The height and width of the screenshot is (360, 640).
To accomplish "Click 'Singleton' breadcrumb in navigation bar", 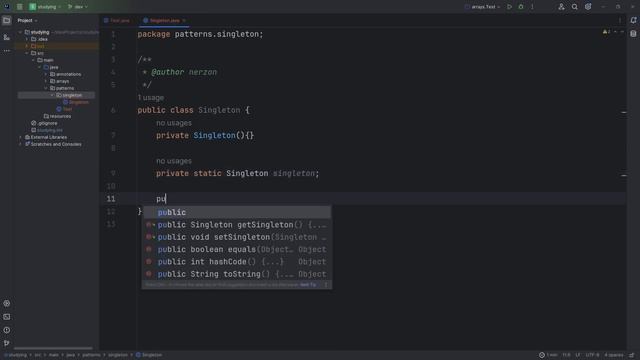I will coord(149,355).
